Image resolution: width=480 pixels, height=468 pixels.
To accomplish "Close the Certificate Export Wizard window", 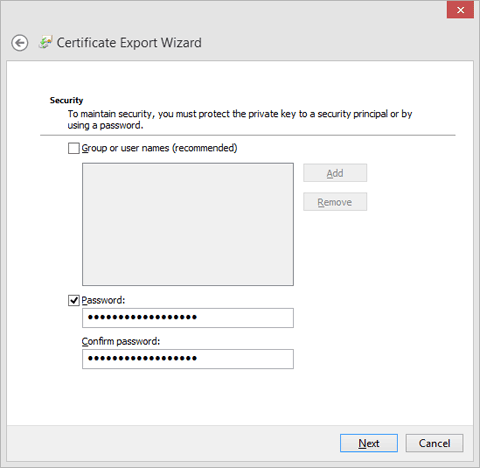I will [460, 10].
